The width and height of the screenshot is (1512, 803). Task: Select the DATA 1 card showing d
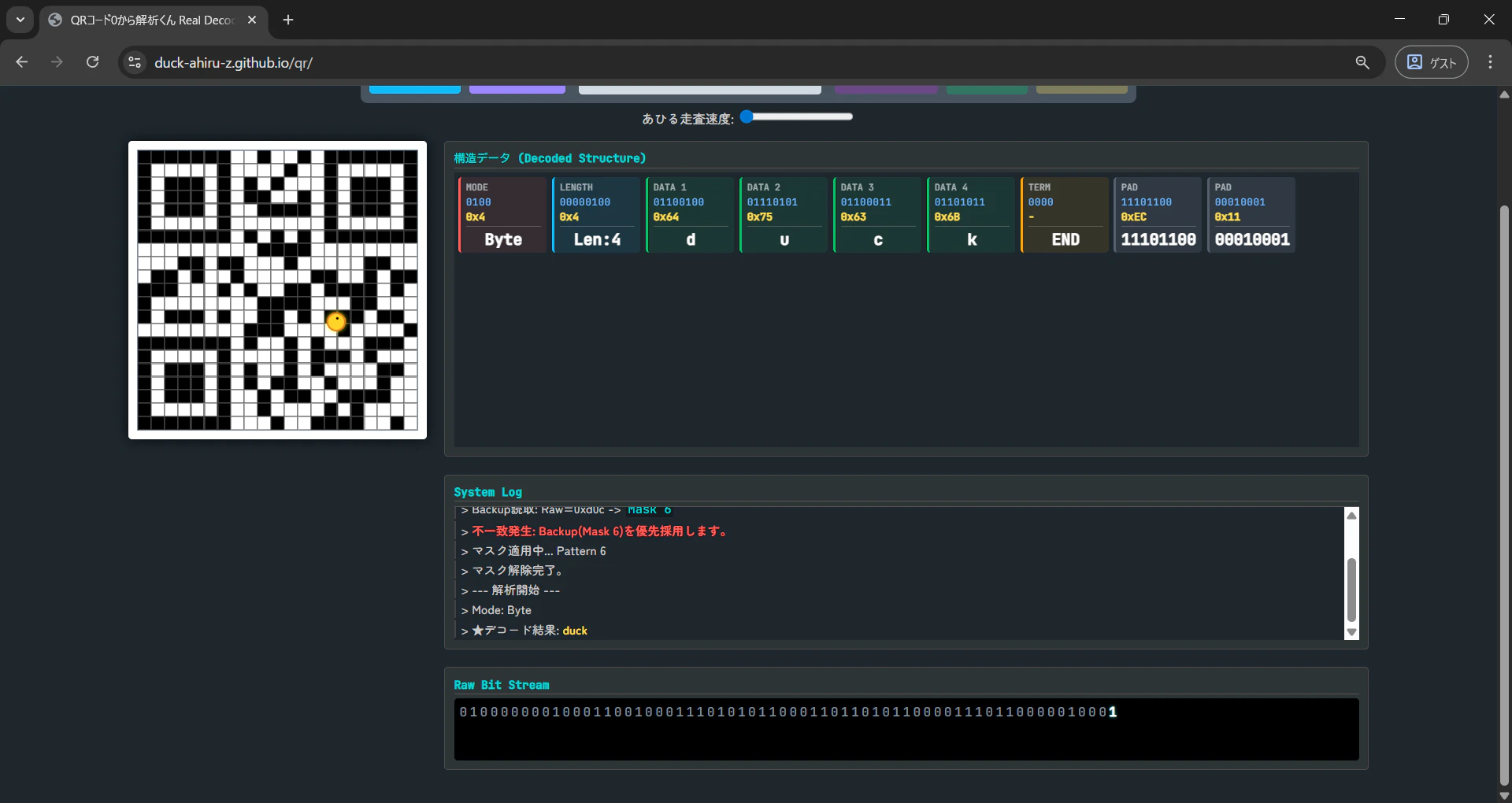[x=690, y=215]
